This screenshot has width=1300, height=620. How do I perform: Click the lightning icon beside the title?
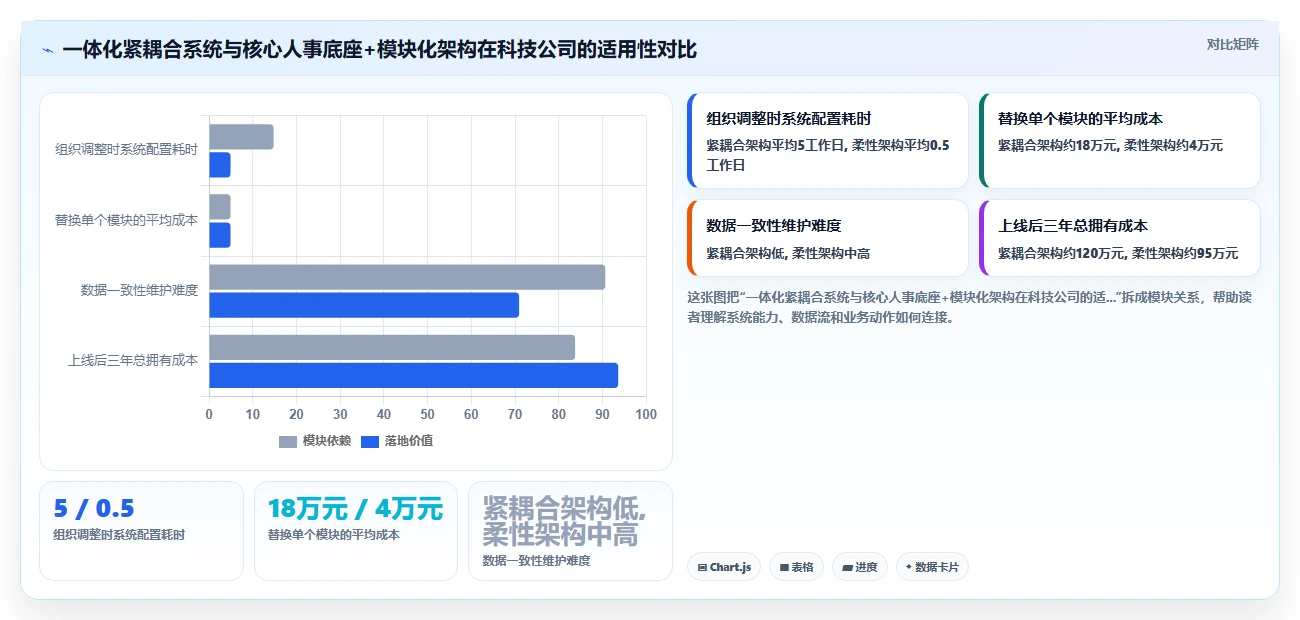[48, 50]
